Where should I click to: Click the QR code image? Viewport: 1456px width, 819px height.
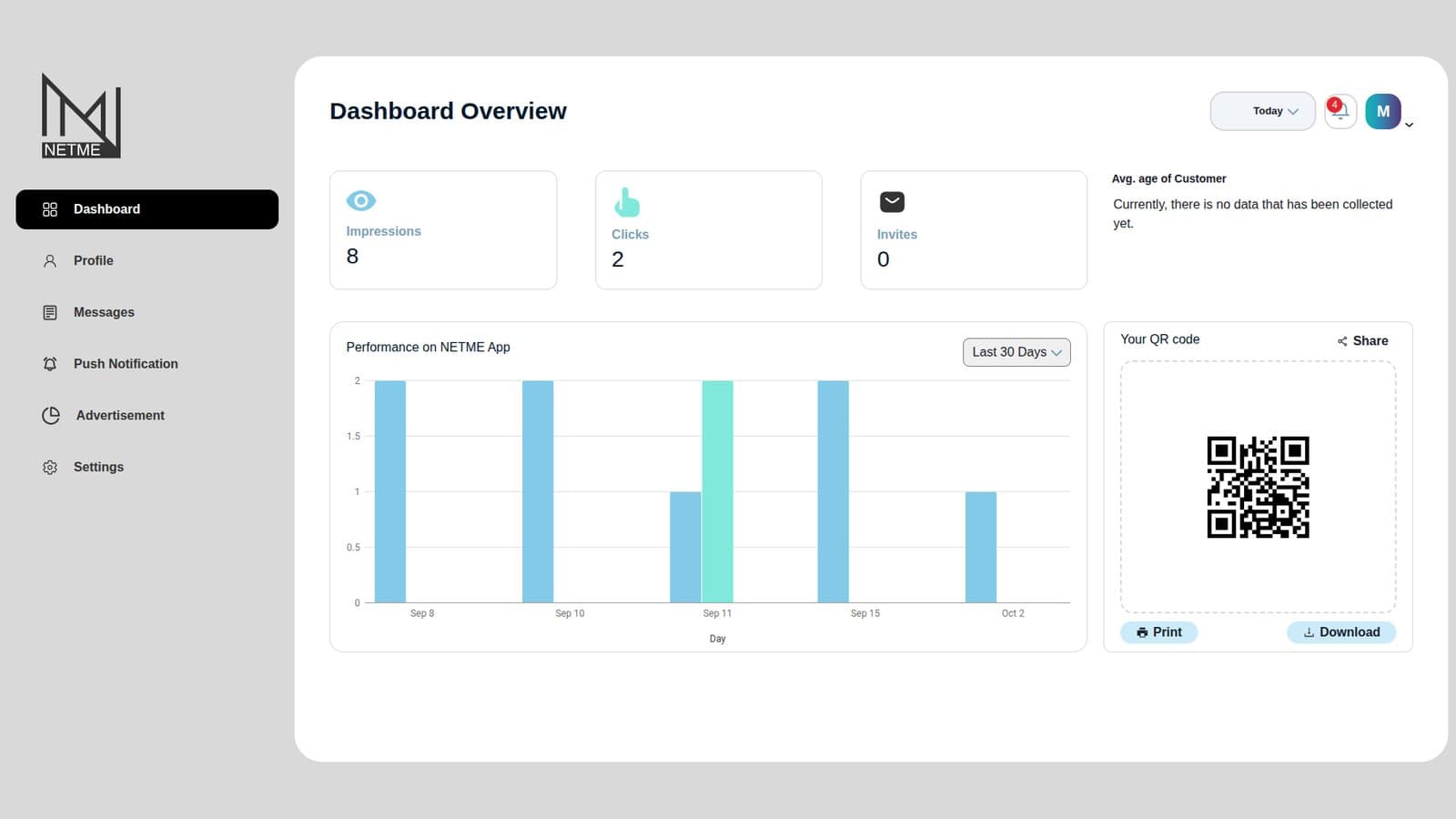(x=1258, y=487)
